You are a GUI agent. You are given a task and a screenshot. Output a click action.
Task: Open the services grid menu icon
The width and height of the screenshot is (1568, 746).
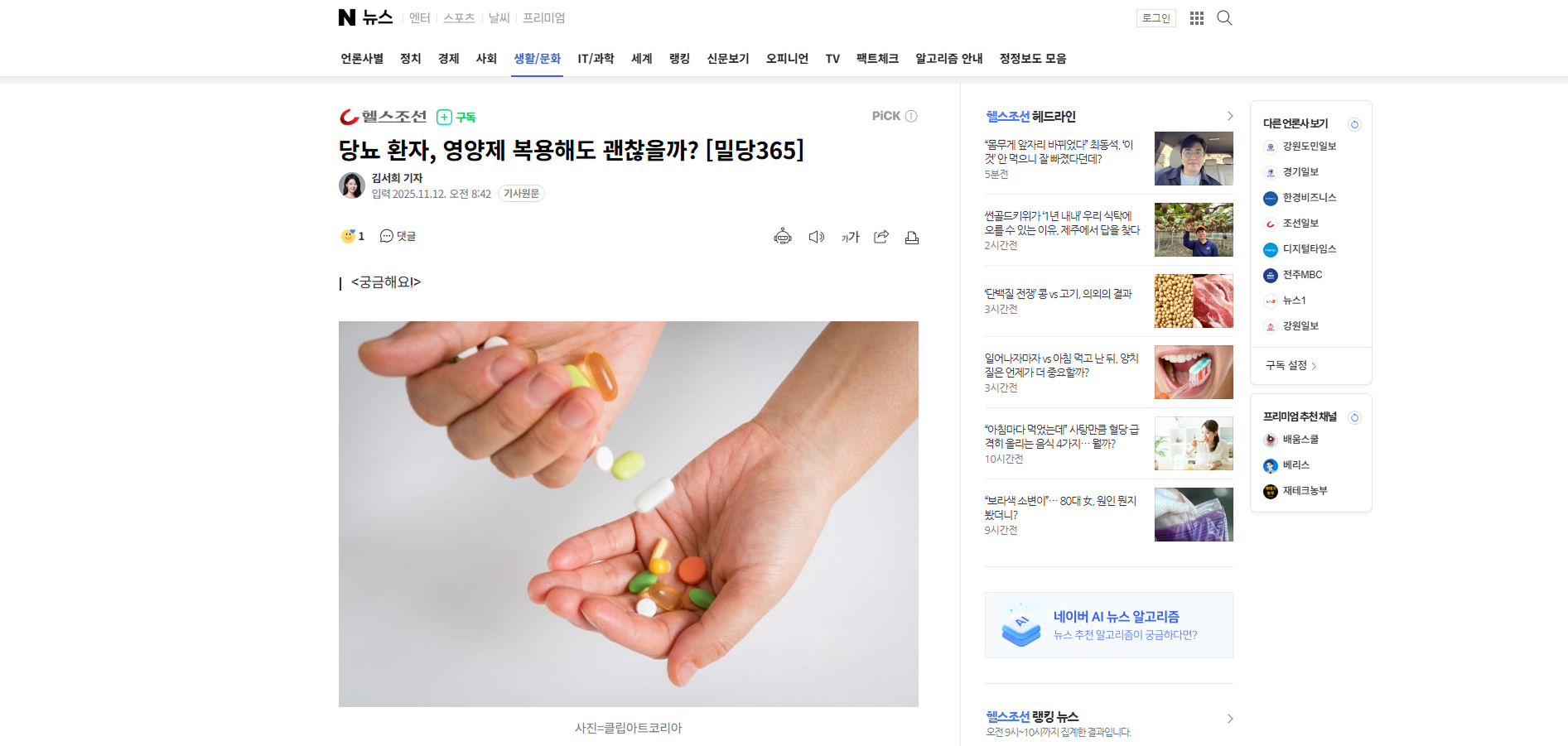click(1197, 18)
